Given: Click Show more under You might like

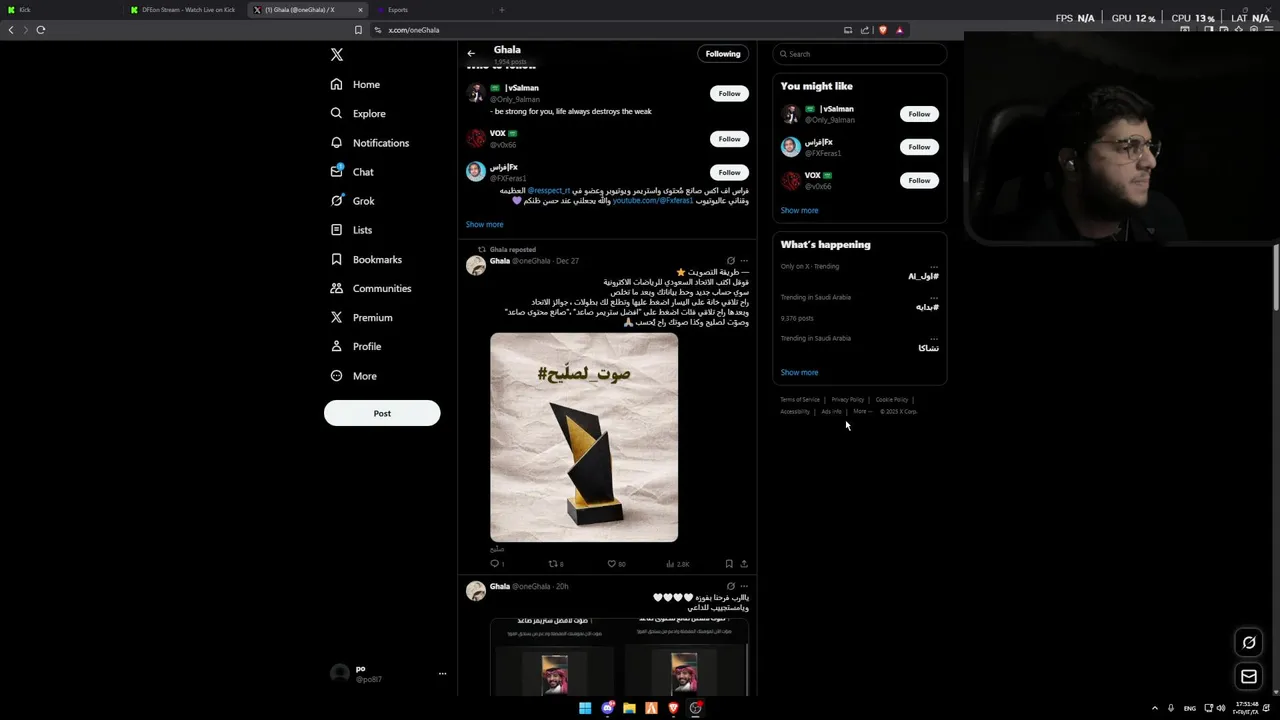Looking at the screenshot, I should point(799,211).
